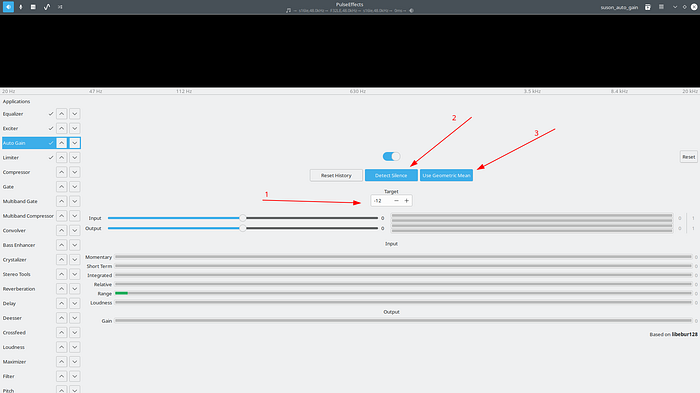Screen dimensions: 700x393
Task: Move Convolver up in the list
Action: click(x=62, y=230)
